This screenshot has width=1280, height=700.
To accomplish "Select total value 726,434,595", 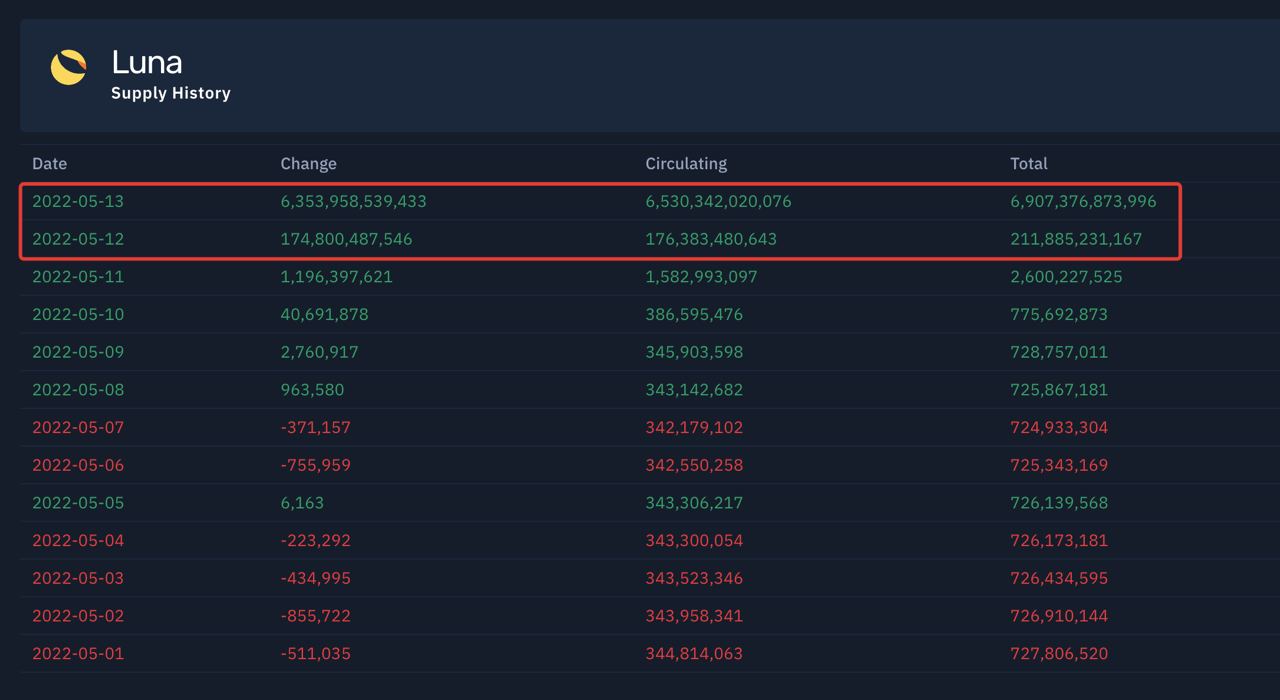I will [x=1059, y=578].
